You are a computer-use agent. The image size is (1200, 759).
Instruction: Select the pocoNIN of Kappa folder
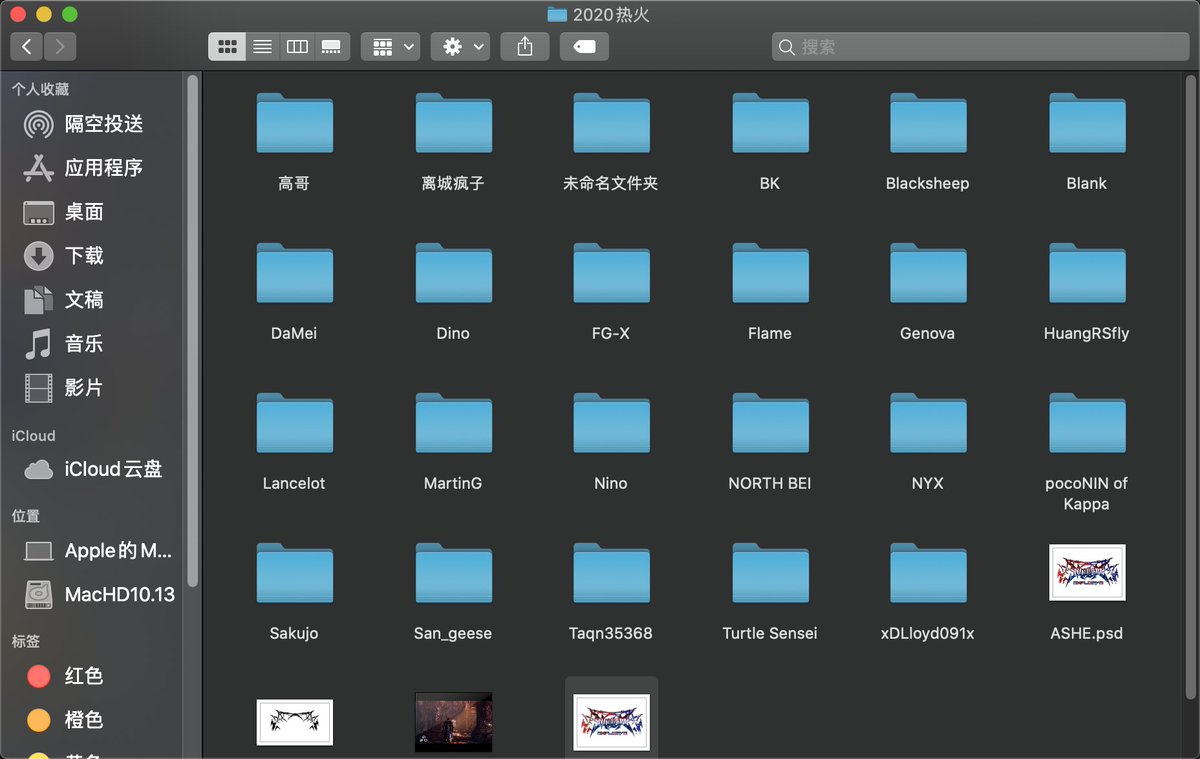1087,423
